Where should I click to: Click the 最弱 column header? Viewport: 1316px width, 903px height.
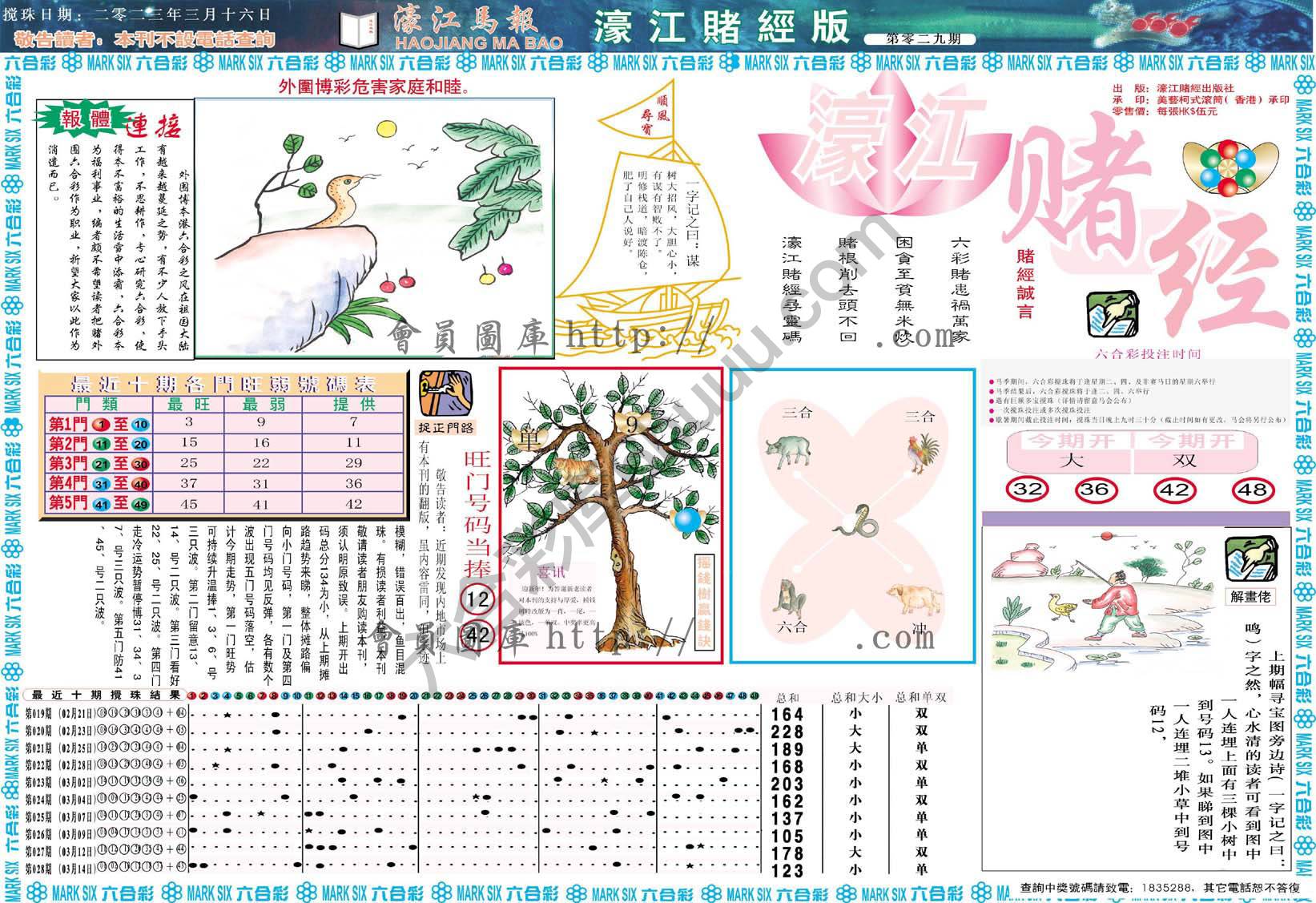(264, 405)
